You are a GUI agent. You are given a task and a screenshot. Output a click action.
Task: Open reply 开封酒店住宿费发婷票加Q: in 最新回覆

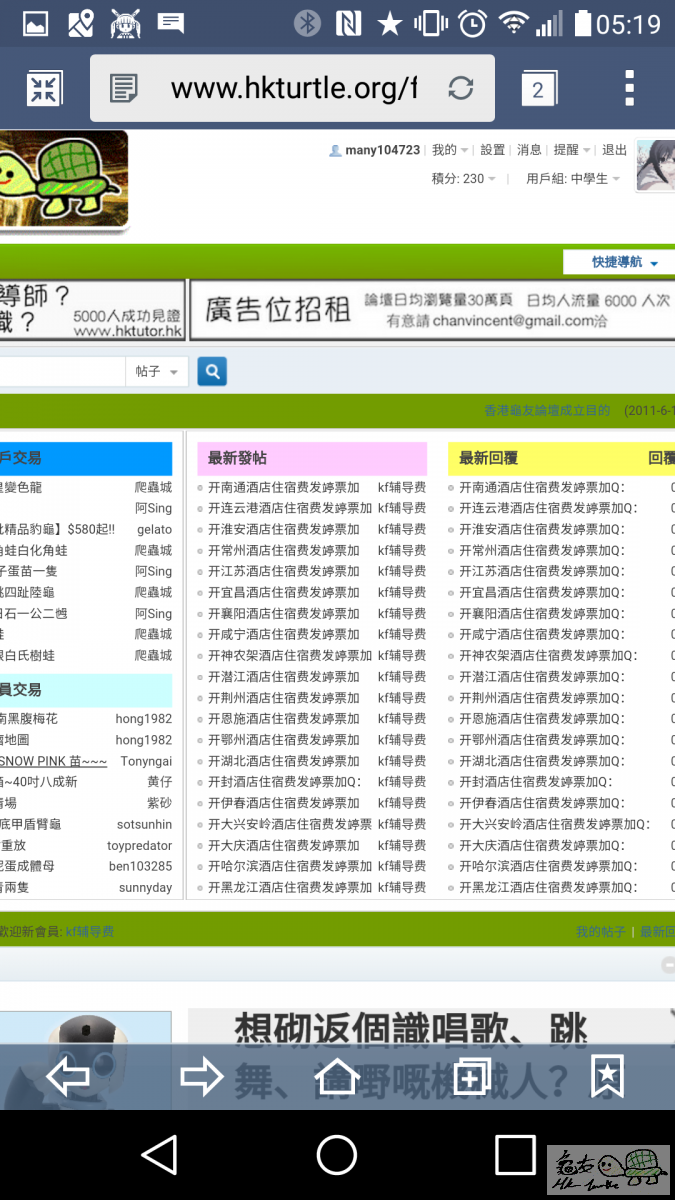point(536,782)
